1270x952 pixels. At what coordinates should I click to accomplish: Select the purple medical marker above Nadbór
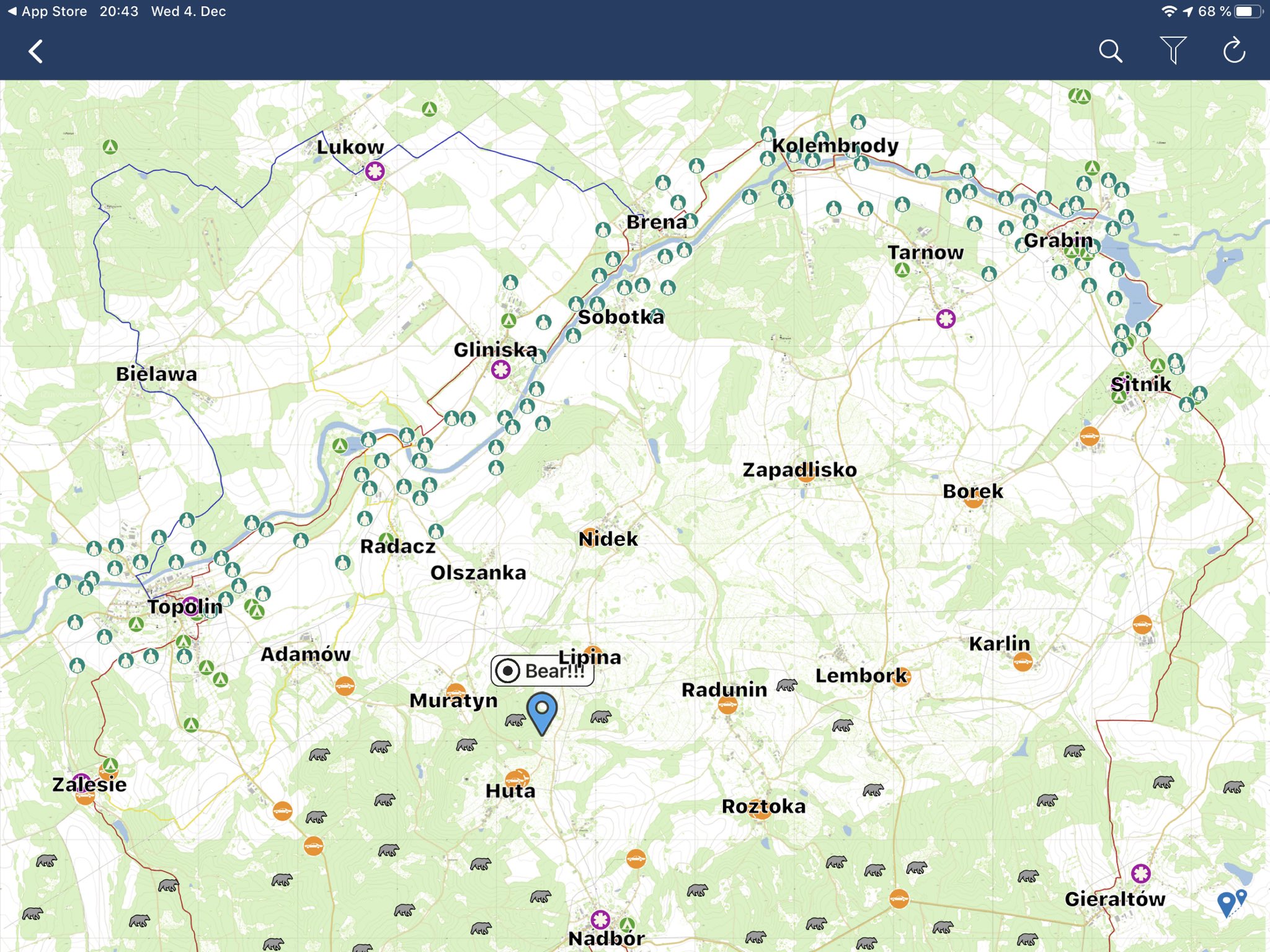click(600, 919)
